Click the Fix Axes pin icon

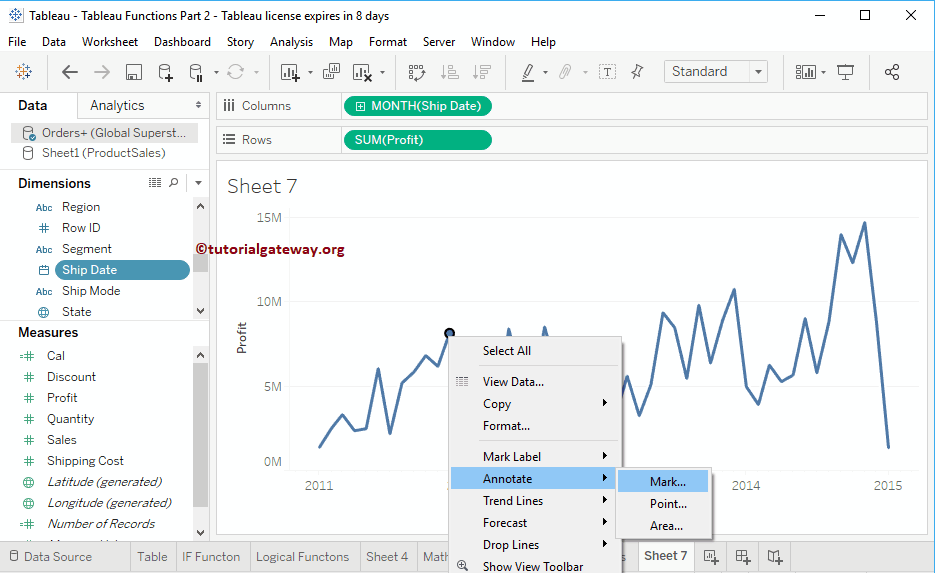point(637,72)
